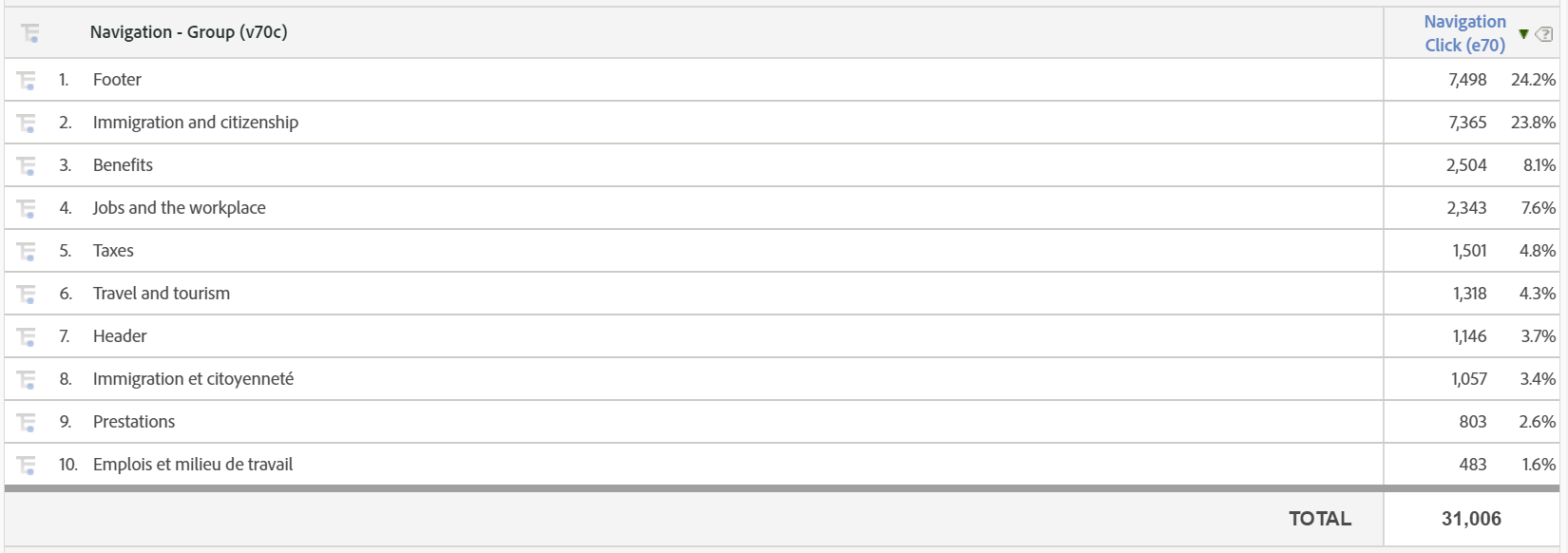Click the dimension icon beside Immigration and citizenship
Viewport: 1568px width, 553px height.
click(x=29, y=122)
